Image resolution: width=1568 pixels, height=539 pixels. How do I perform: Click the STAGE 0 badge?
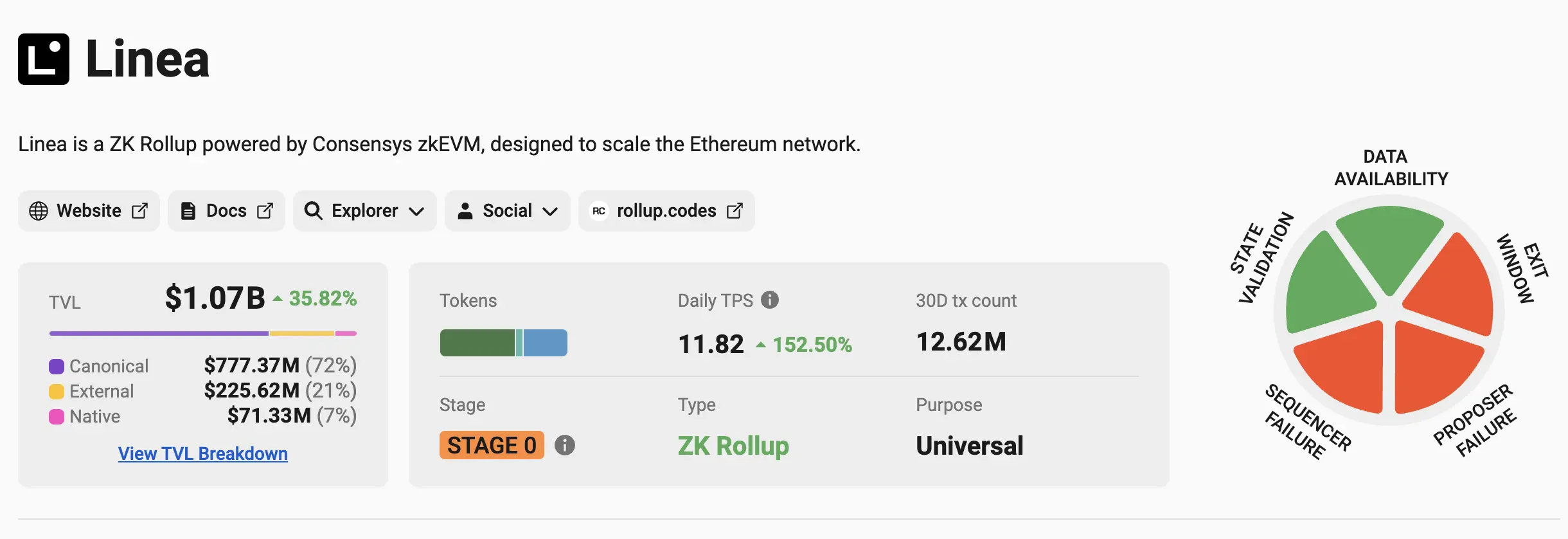492,445
